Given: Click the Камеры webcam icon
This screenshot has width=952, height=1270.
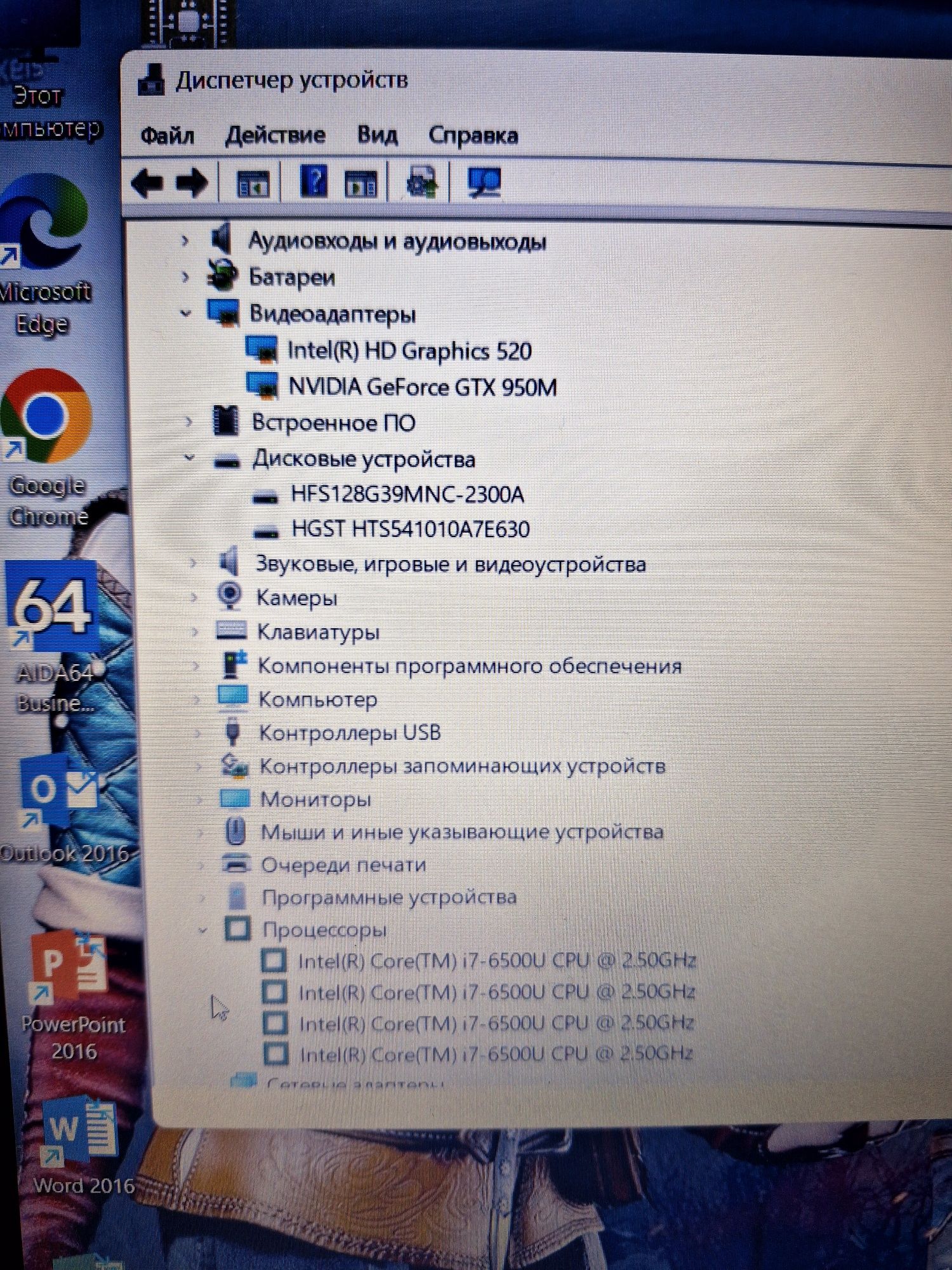Looking at the screenshot, I should coord(229,596).
